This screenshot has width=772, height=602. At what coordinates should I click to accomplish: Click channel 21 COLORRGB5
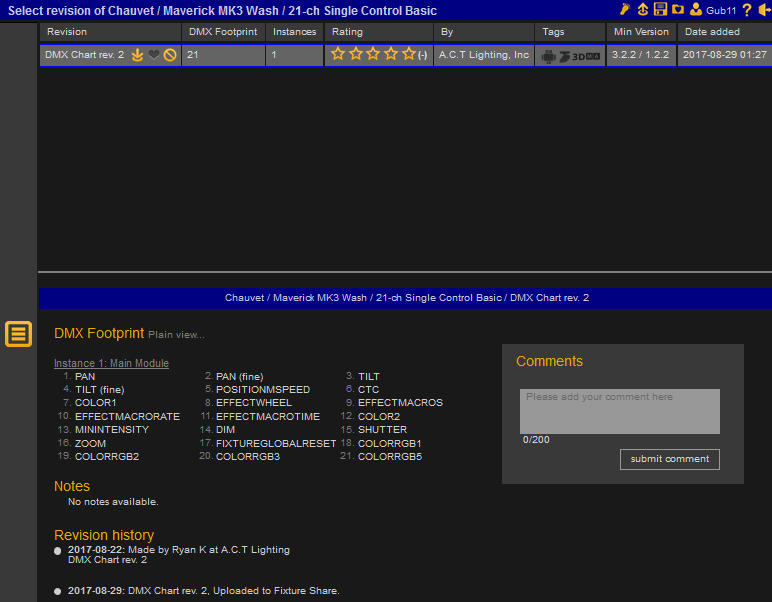(390, 456)
